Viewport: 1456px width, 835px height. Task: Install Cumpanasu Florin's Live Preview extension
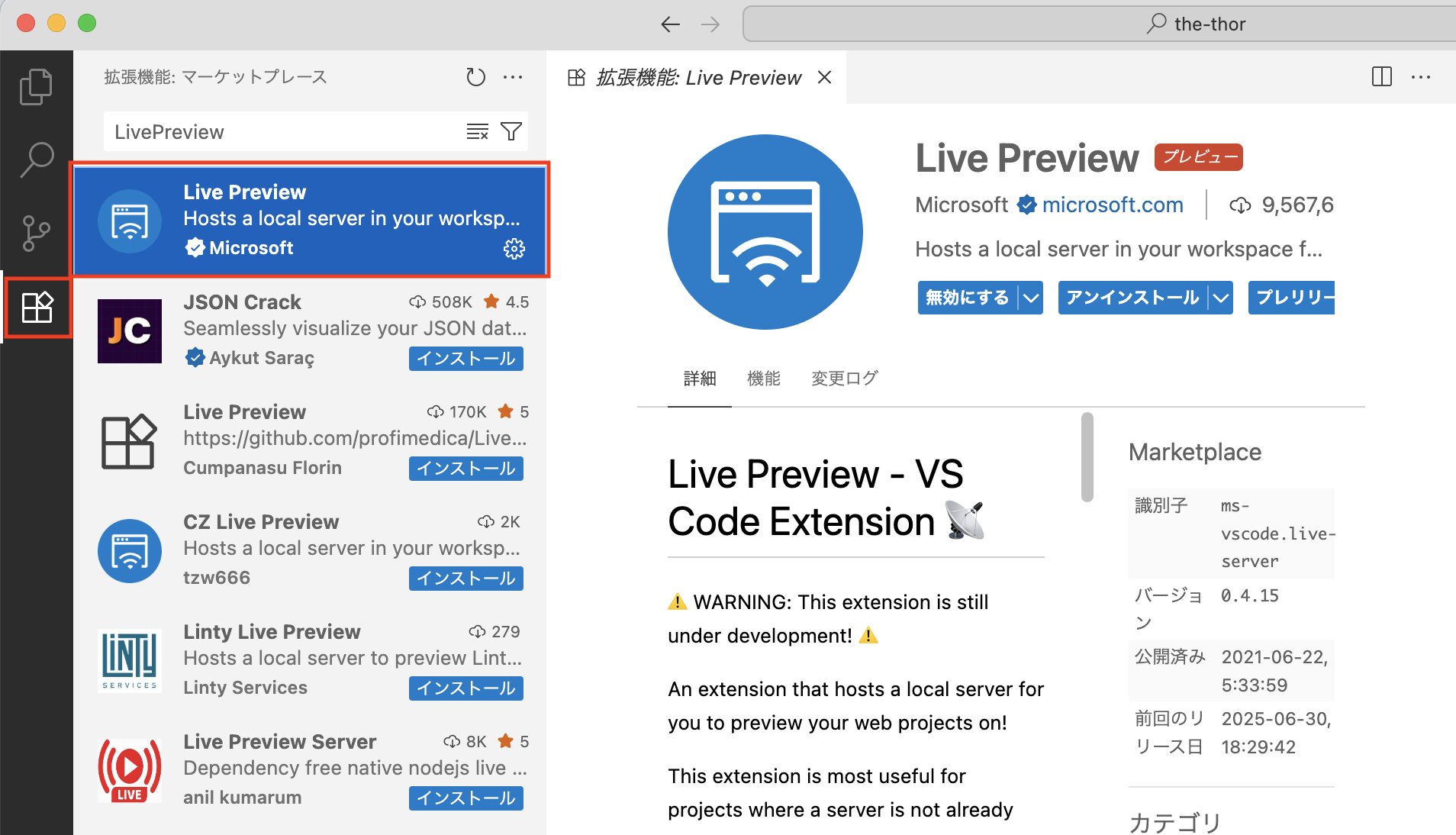pos(466,469)
